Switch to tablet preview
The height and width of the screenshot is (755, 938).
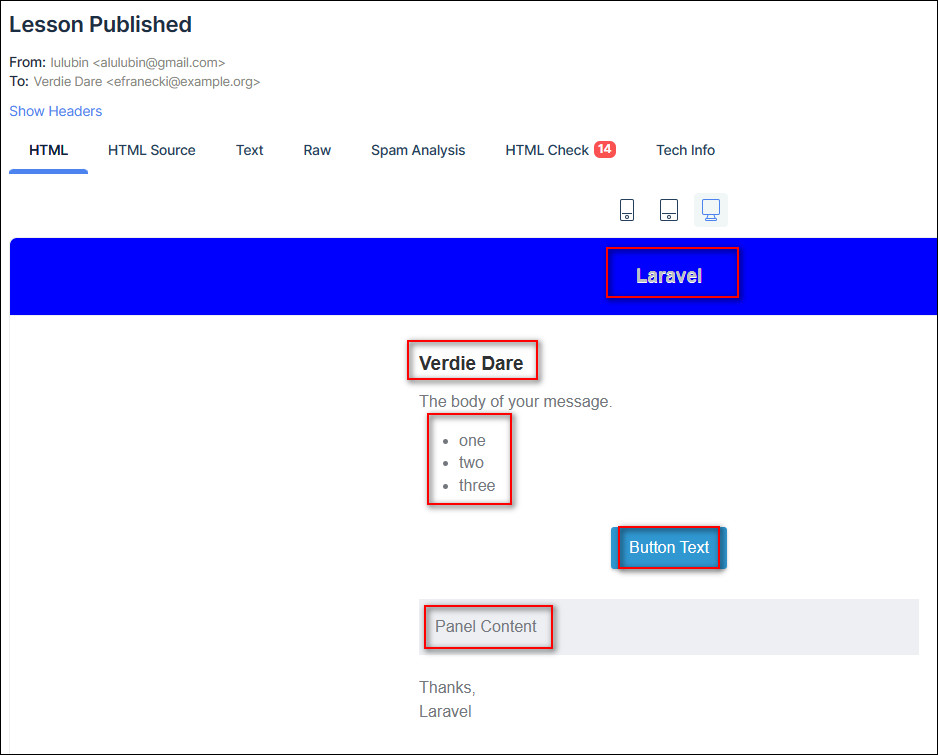click(669, 210)
